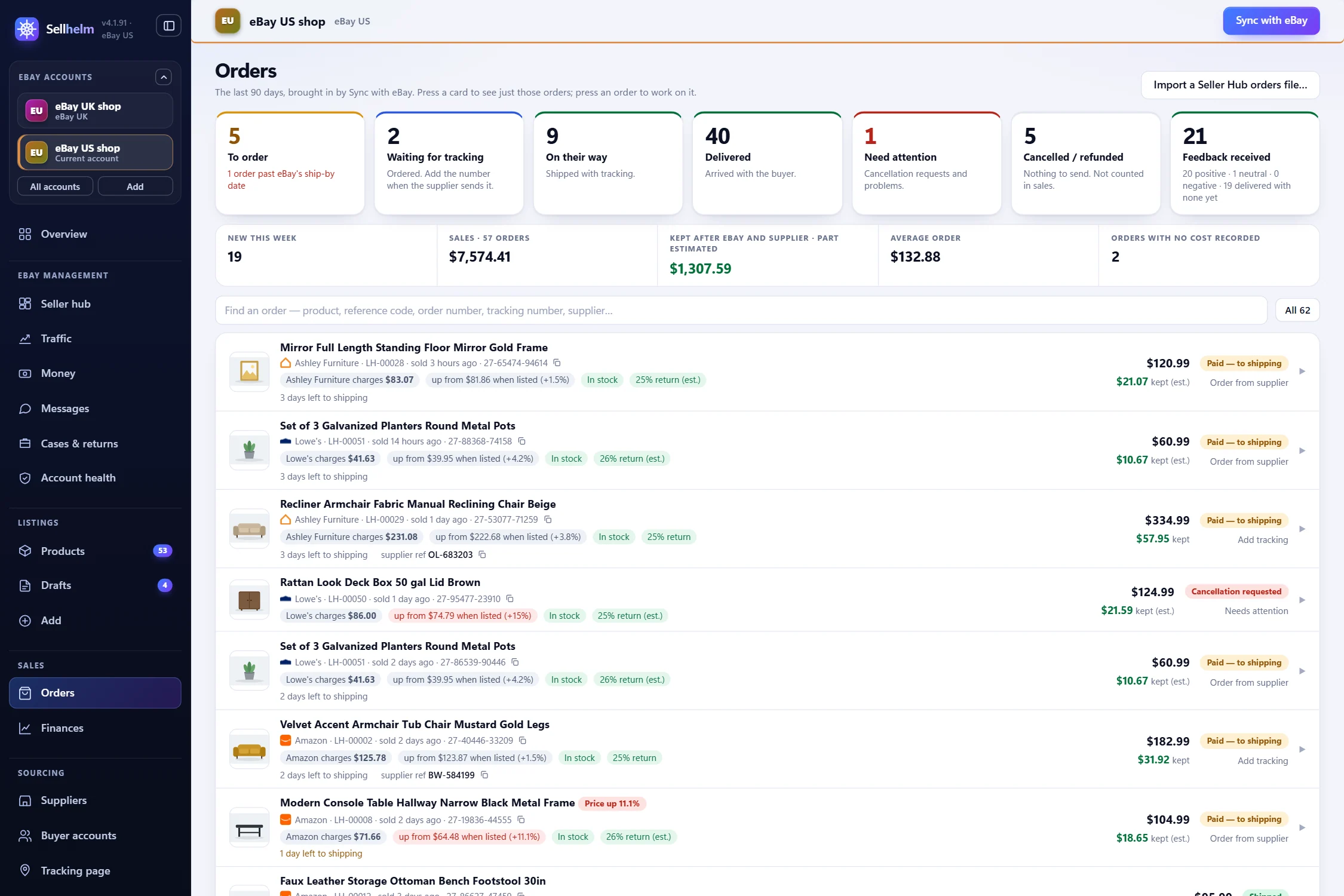The width and height of the screenshot is (1344, 896).
Task: Open Finances chart icon
Action: (x=25, y=728)
